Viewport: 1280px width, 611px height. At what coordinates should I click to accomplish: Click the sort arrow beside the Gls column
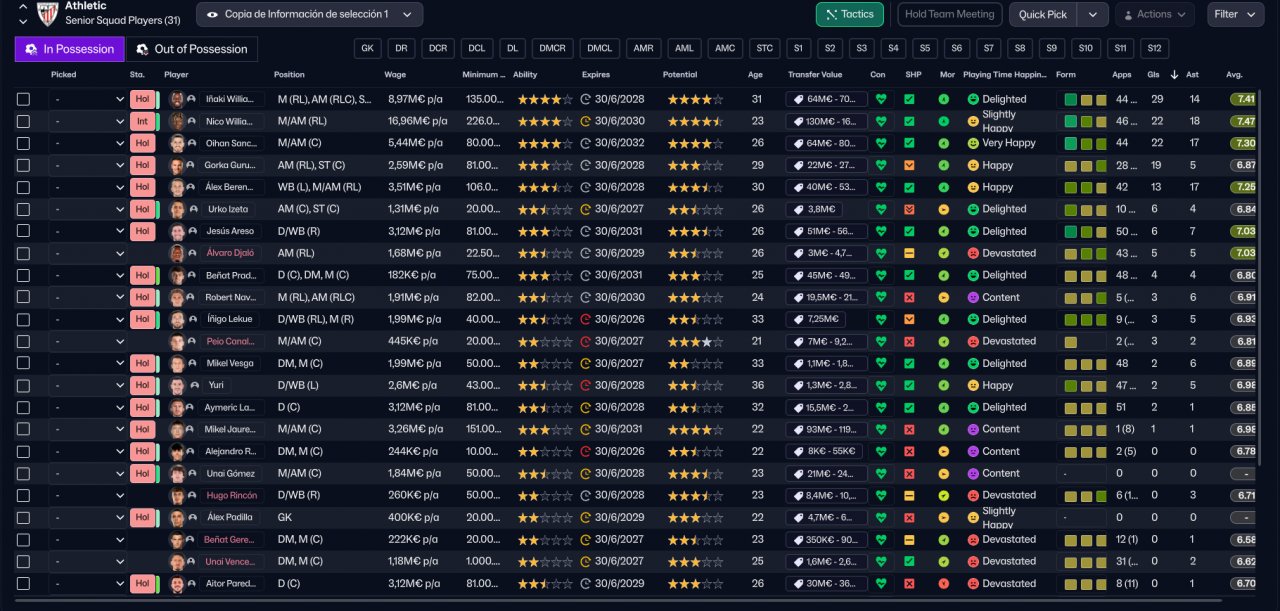pos(1174,74)
